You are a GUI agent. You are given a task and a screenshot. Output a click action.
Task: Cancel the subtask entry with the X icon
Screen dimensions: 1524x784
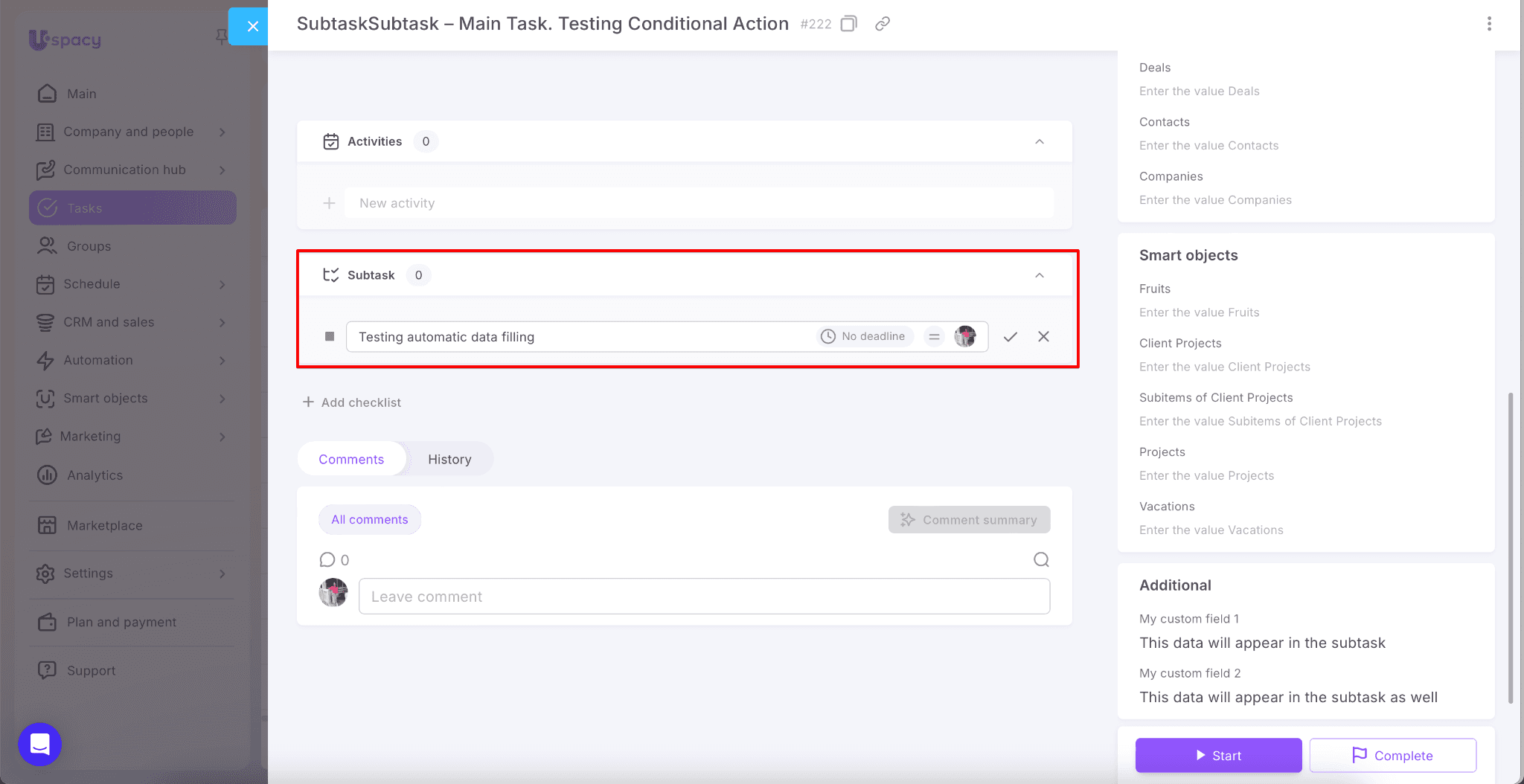(1043, 337)
